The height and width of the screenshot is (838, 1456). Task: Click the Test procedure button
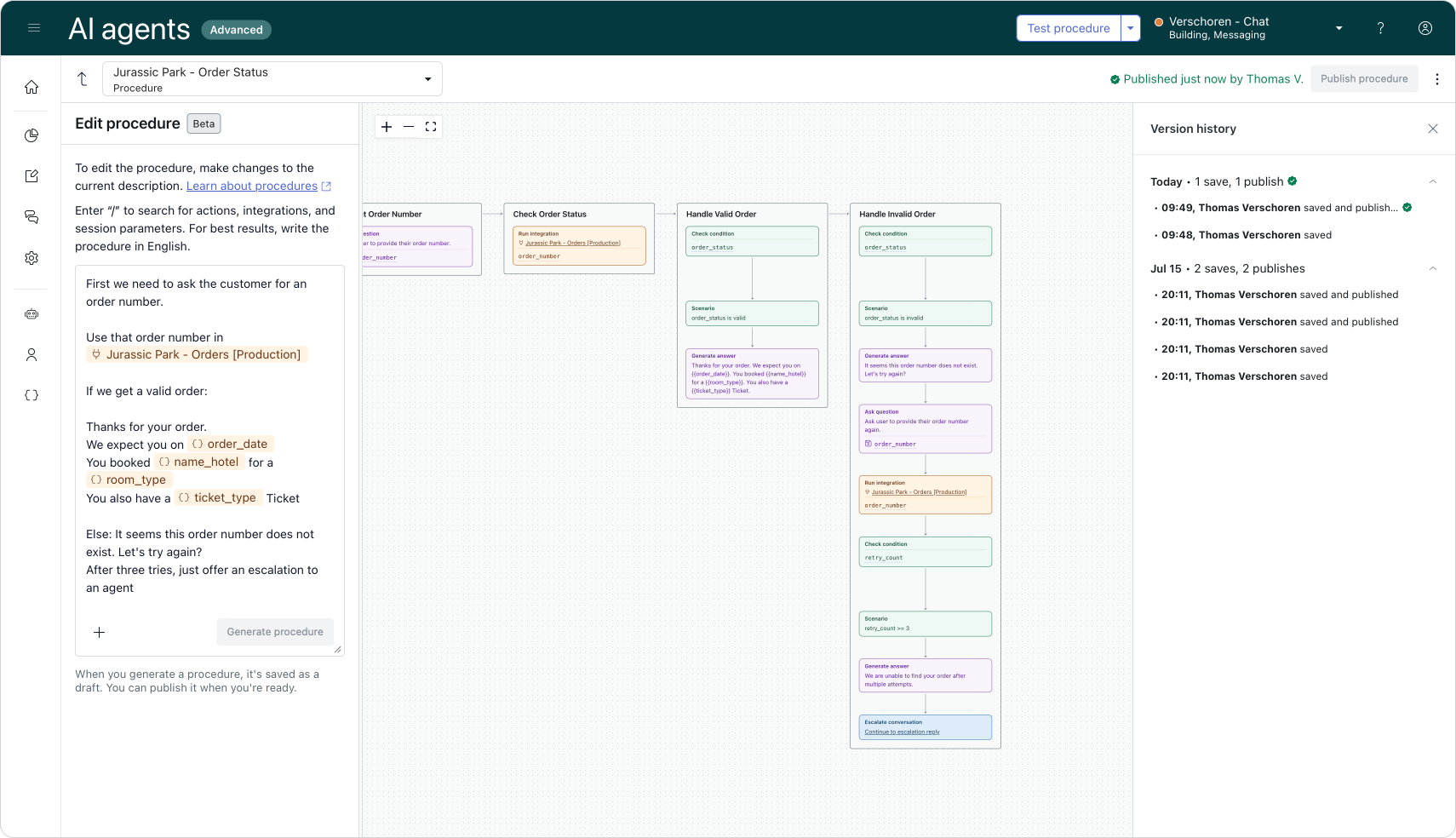(1068, 28)
